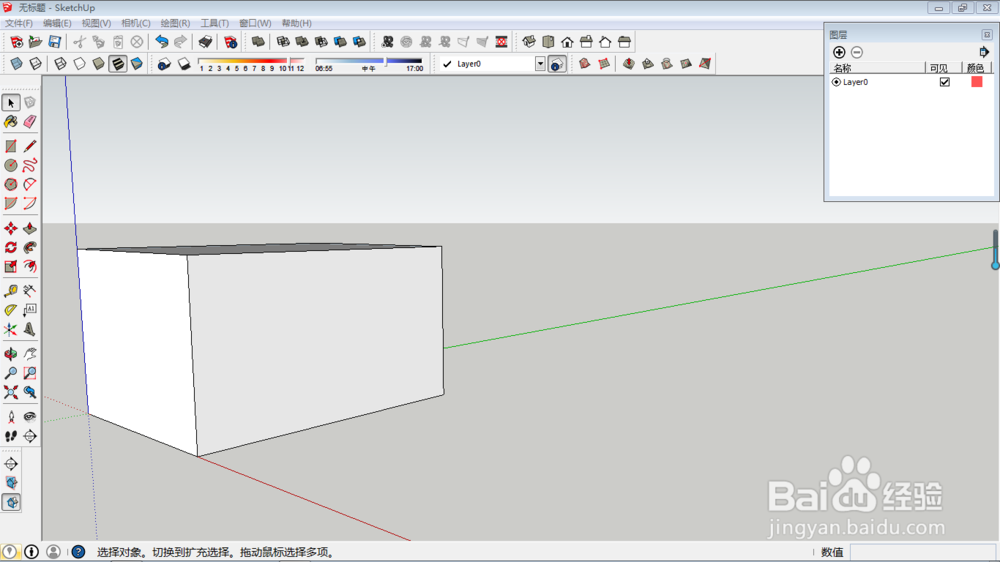Open the 编辑(E) menu

[57, 23]
